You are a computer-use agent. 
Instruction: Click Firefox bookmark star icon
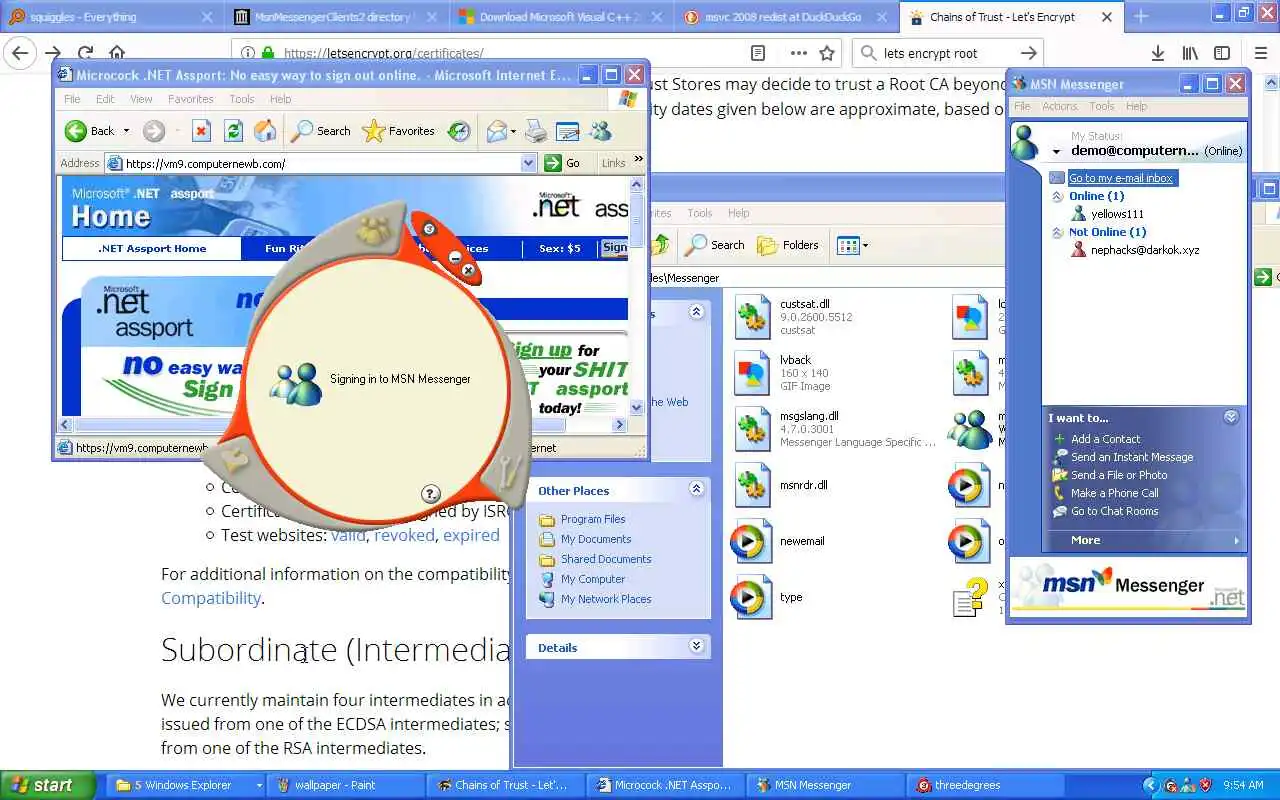[827, 54]
